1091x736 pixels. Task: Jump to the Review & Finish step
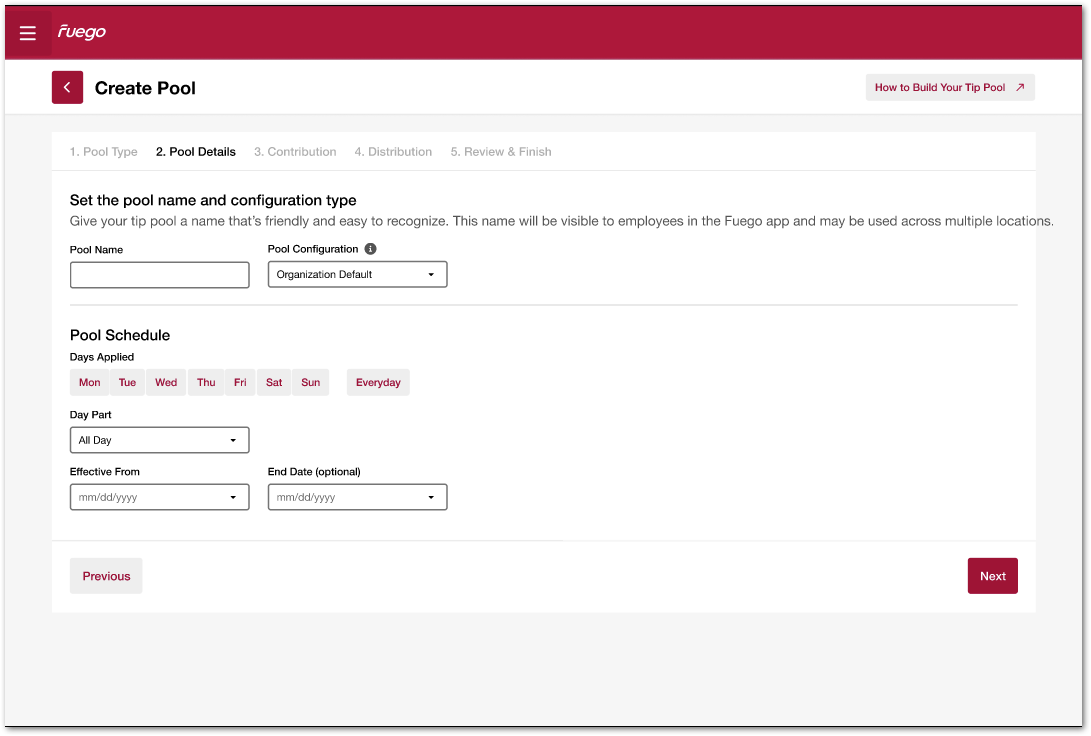(501, 152)
